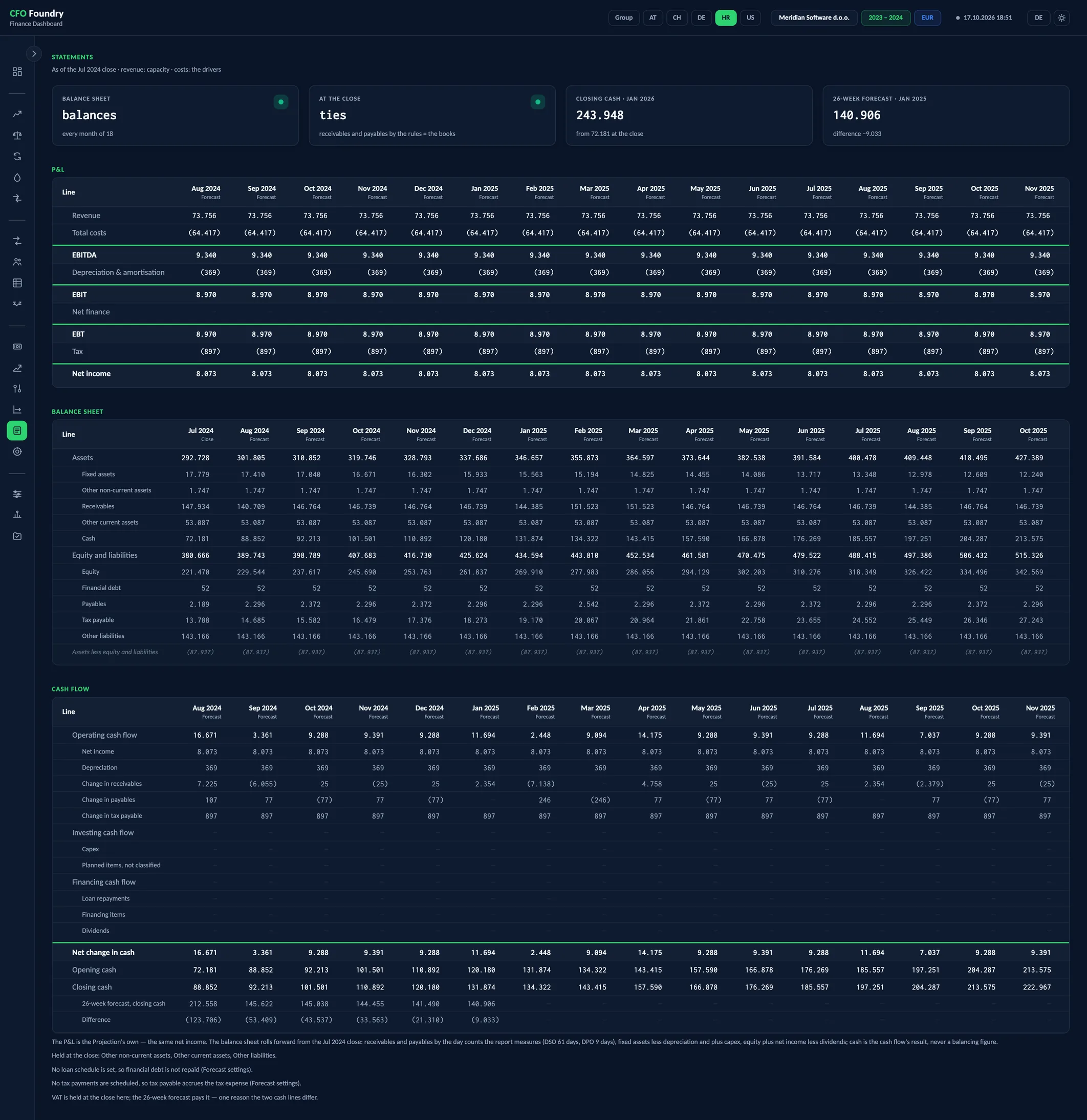Open the table grid icon in sidebar
Image resolution: width=1087 pixels, height=1120 pixels.
click(x=17, y=283)
